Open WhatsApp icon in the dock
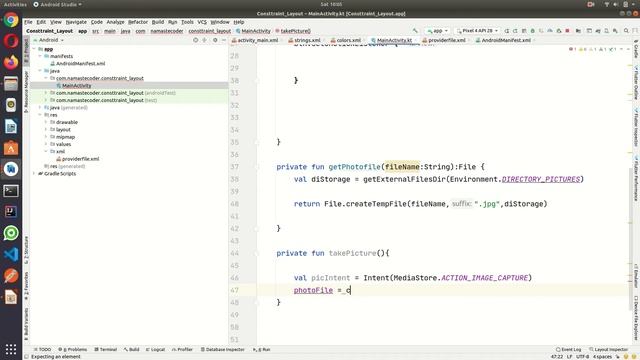The height and width of the screenshot is (360, 640). 11,233
